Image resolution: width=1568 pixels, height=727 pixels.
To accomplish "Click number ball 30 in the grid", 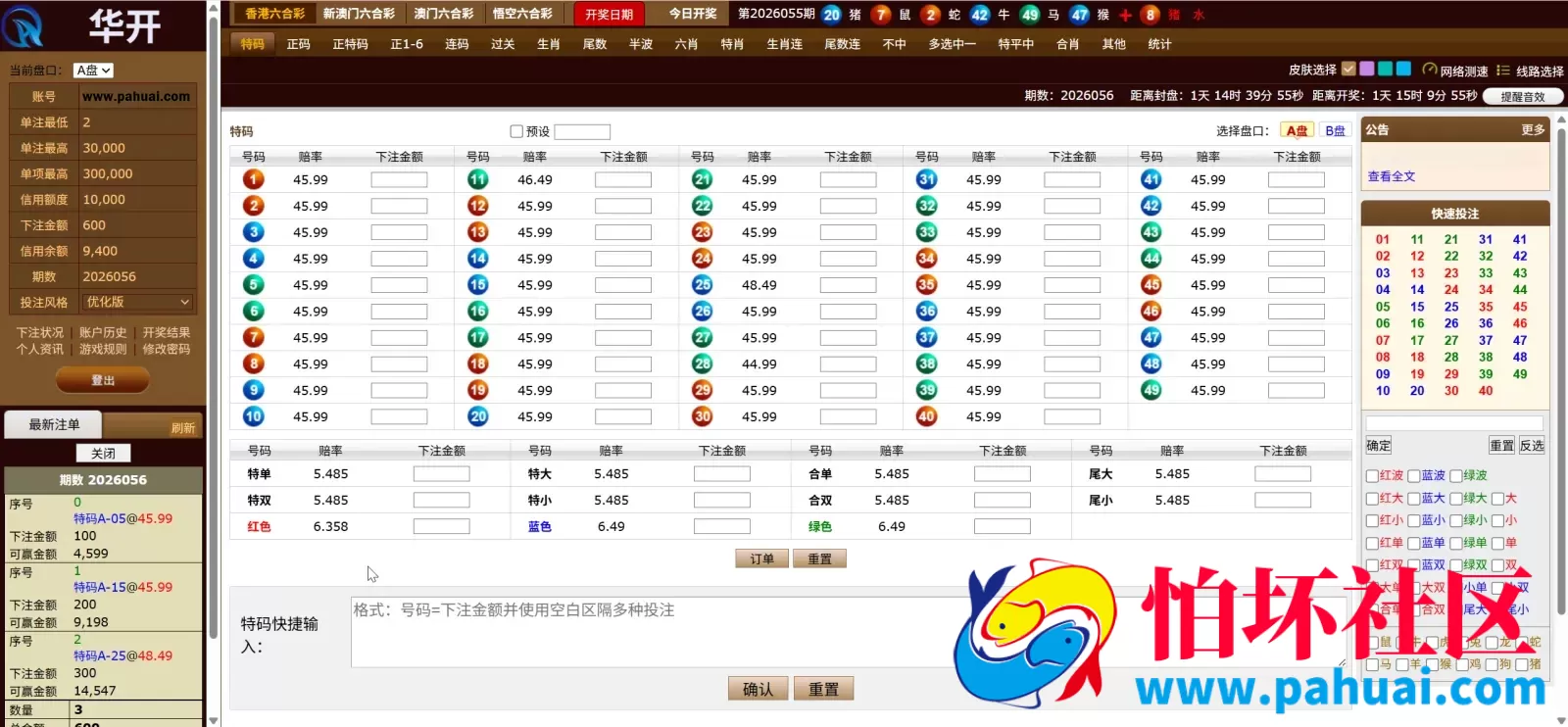I will (x=702, y=416).
